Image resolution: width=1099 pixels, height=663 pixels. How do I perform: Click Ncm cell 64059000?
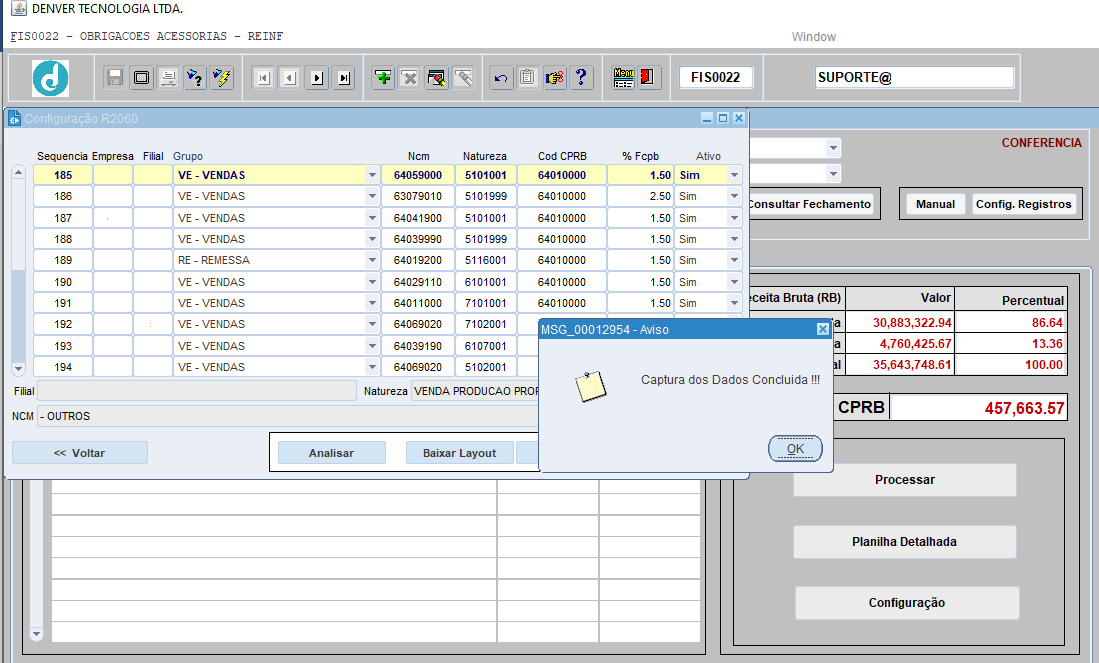click(x=418, y=175)
